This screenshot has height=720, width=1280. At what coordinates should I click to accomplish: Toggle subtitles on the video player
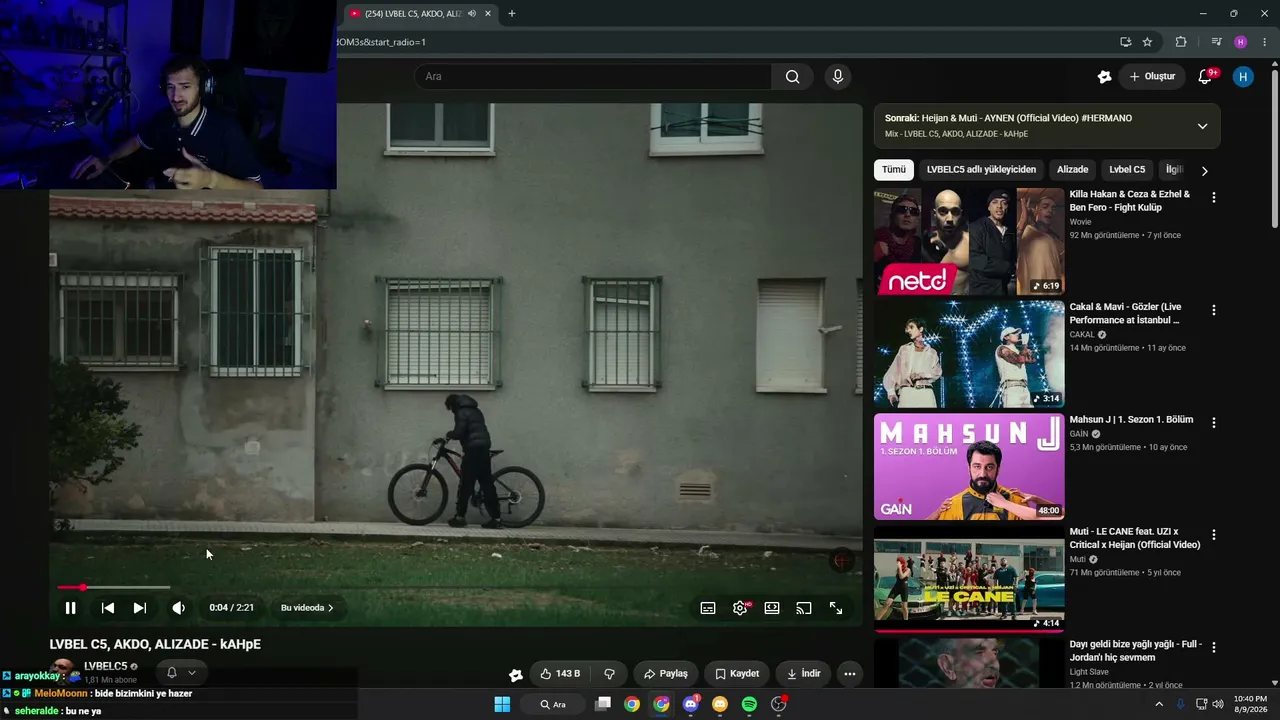pos(708,608)
